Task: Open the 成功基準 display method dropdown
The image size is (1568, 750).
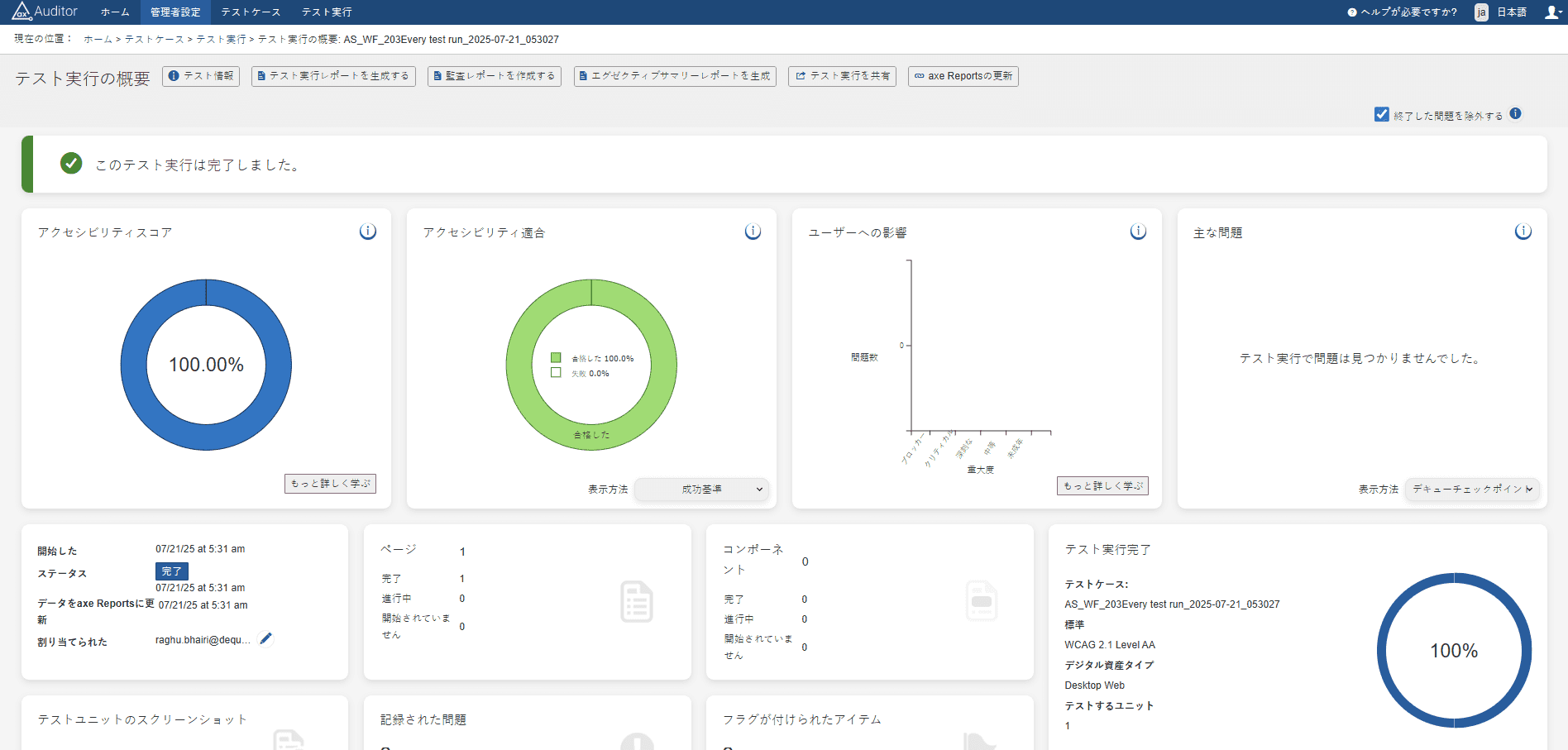Action: [701, 490]
